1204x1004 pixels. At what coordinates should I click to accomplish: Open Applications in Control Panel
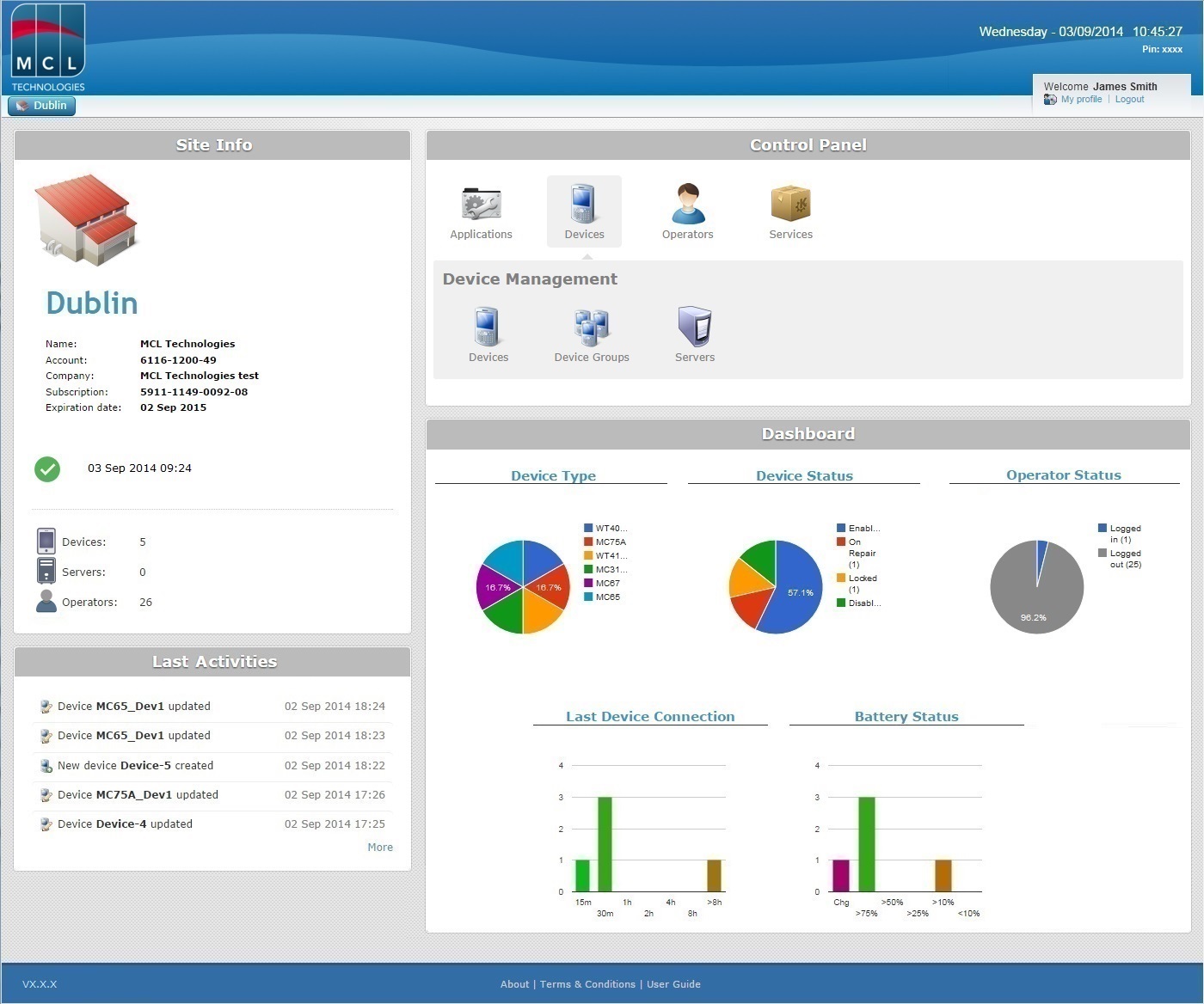point(481,212)
